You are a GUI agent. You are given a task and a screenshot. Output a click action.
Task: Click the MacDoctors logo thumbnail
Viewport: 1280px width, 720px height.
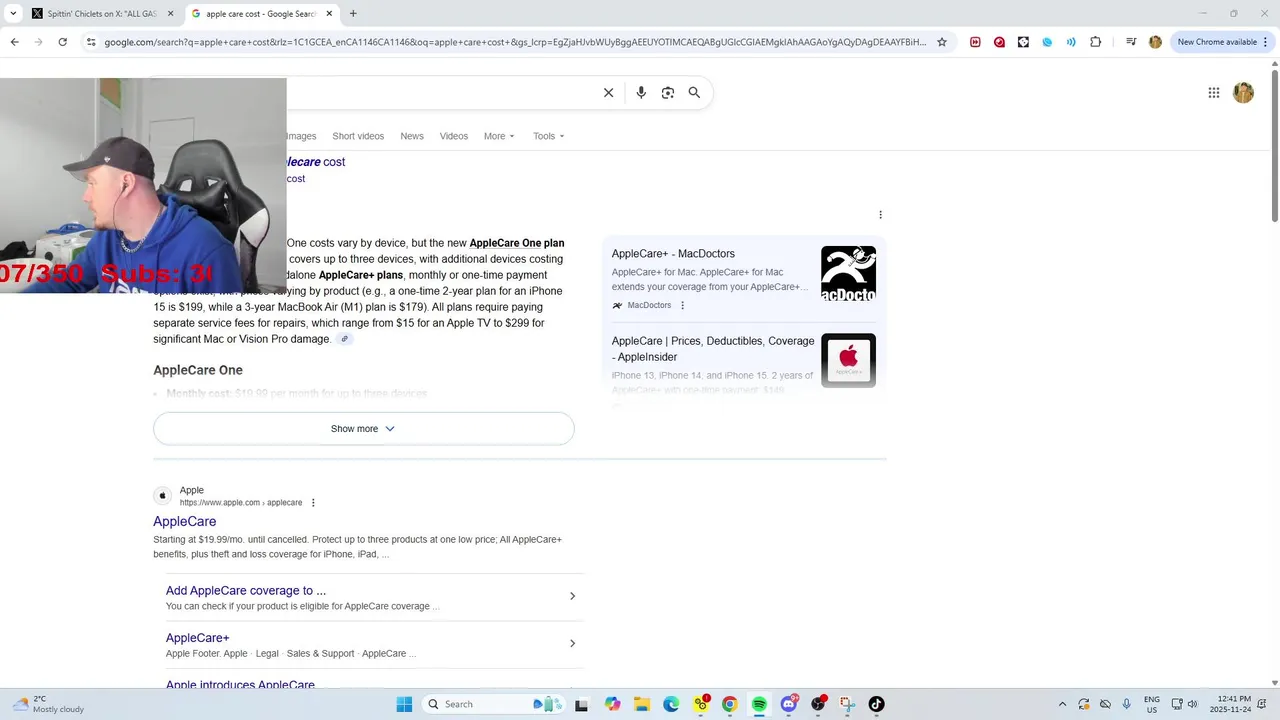pos(848,273)
